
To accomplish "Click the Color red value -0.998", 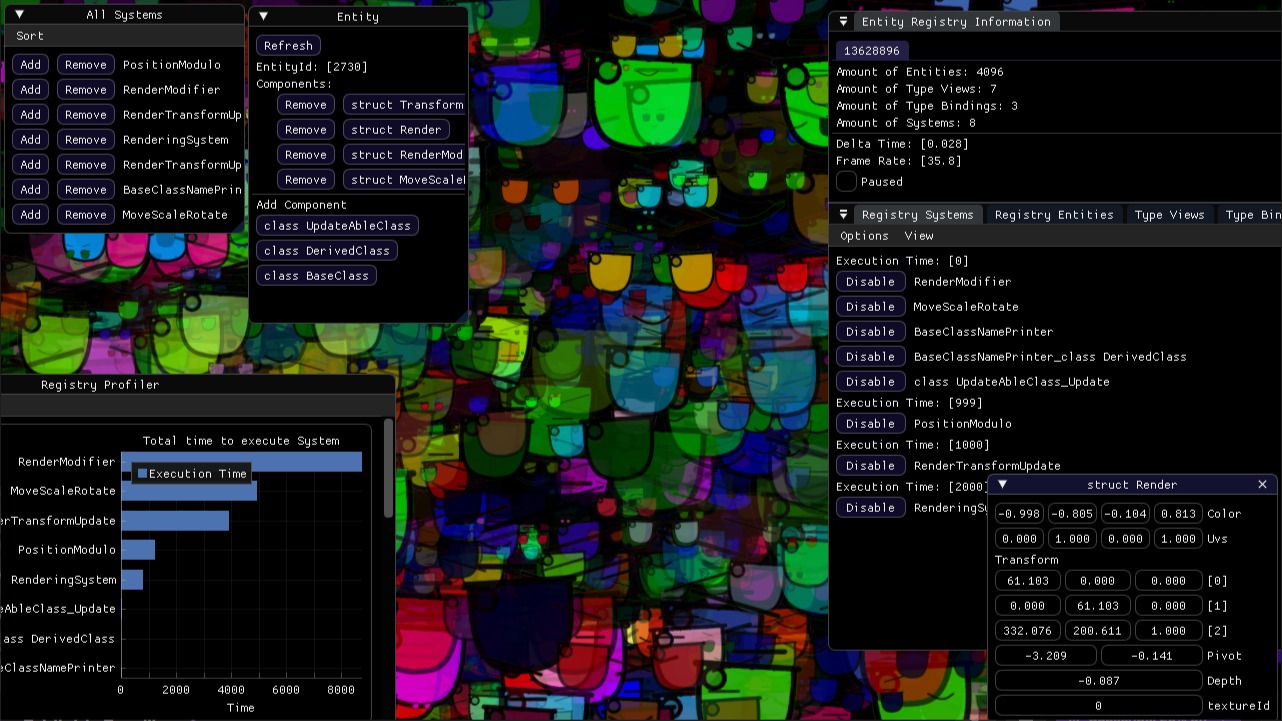I will click(1020, 513).
